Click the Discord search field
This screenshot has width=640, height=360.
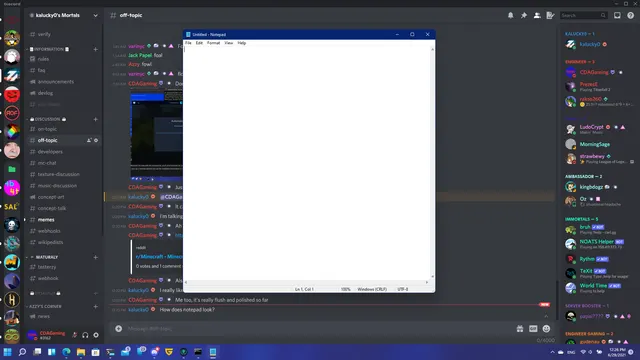583,15
